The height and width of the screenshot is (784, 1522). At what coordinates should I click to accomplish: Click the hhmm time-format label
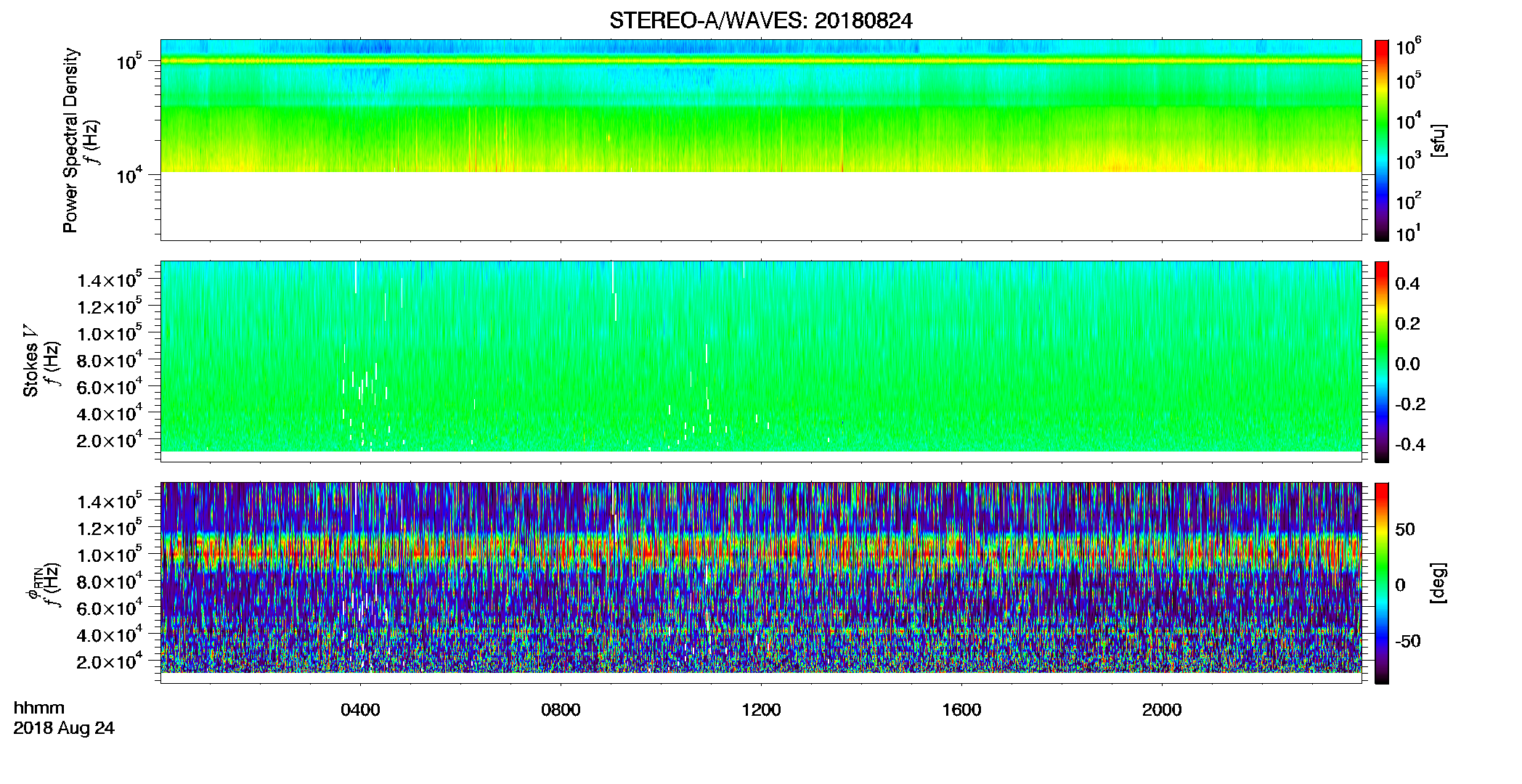39,708
